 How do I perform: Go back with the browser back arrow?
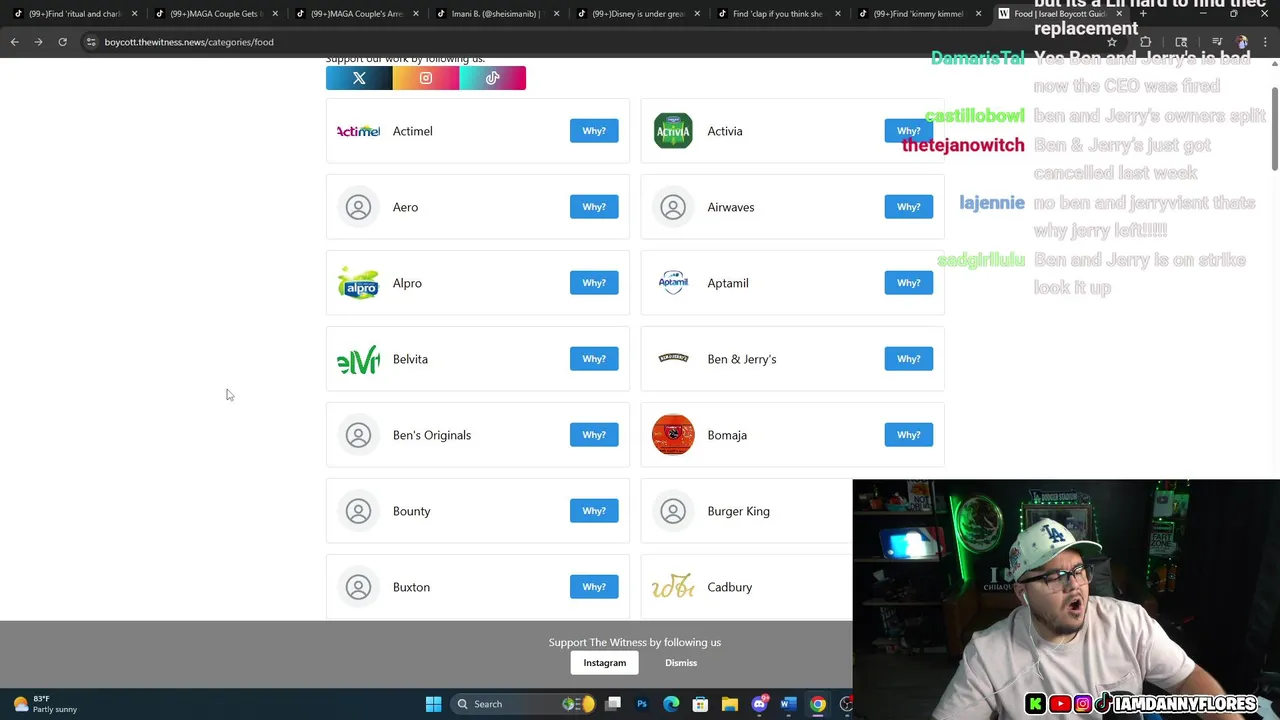coord(15,42)
